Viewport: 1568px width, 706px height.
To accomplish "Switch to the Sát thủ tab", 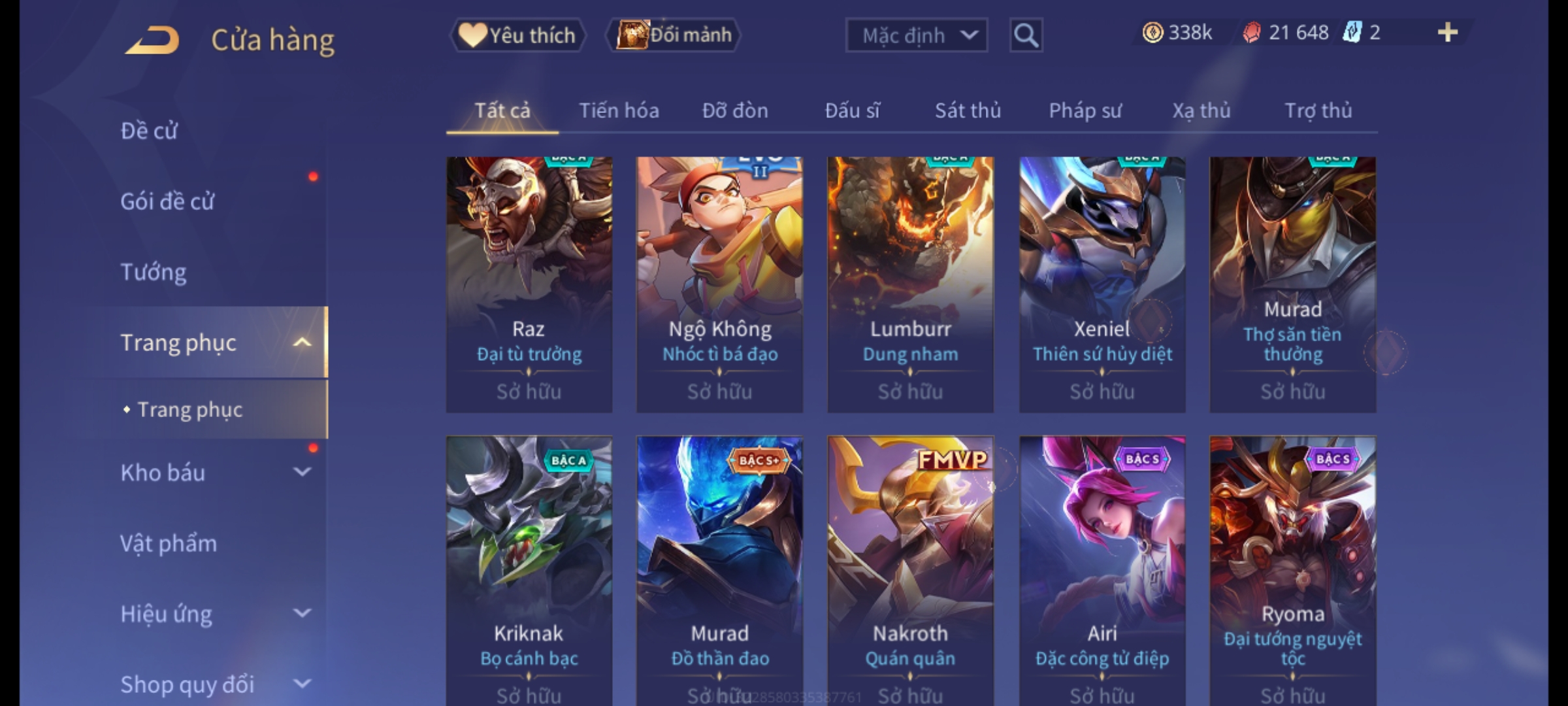I will [x=968, y=110].
